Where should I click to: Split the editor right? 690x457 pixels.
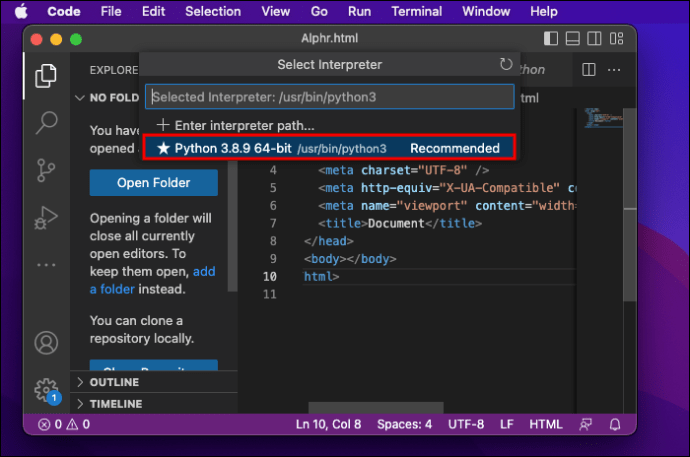(x=588, y=69)
